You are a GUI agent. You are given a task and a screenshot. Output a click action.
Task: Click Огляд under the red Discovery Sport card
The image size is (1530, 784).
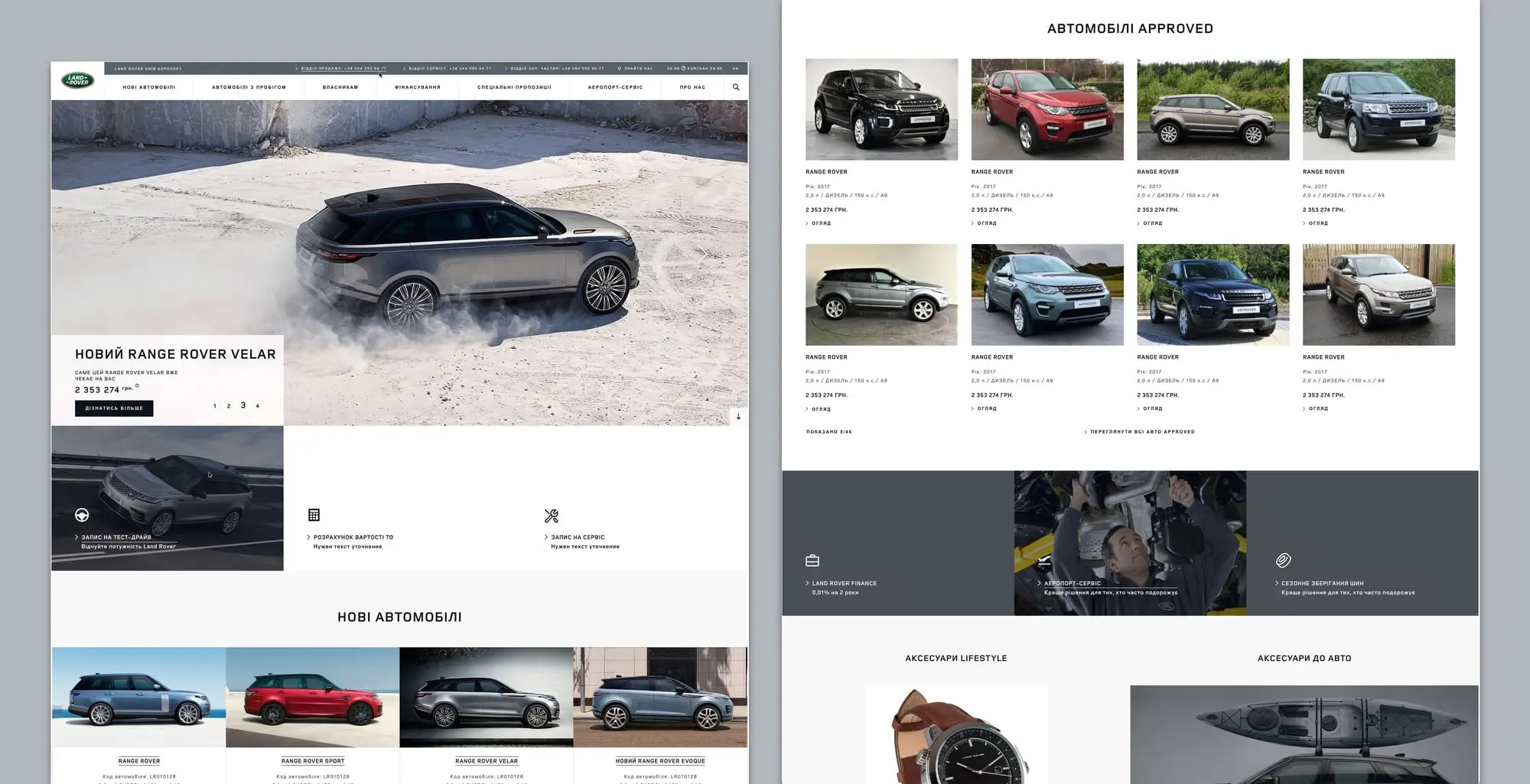(x=985, y=223)
